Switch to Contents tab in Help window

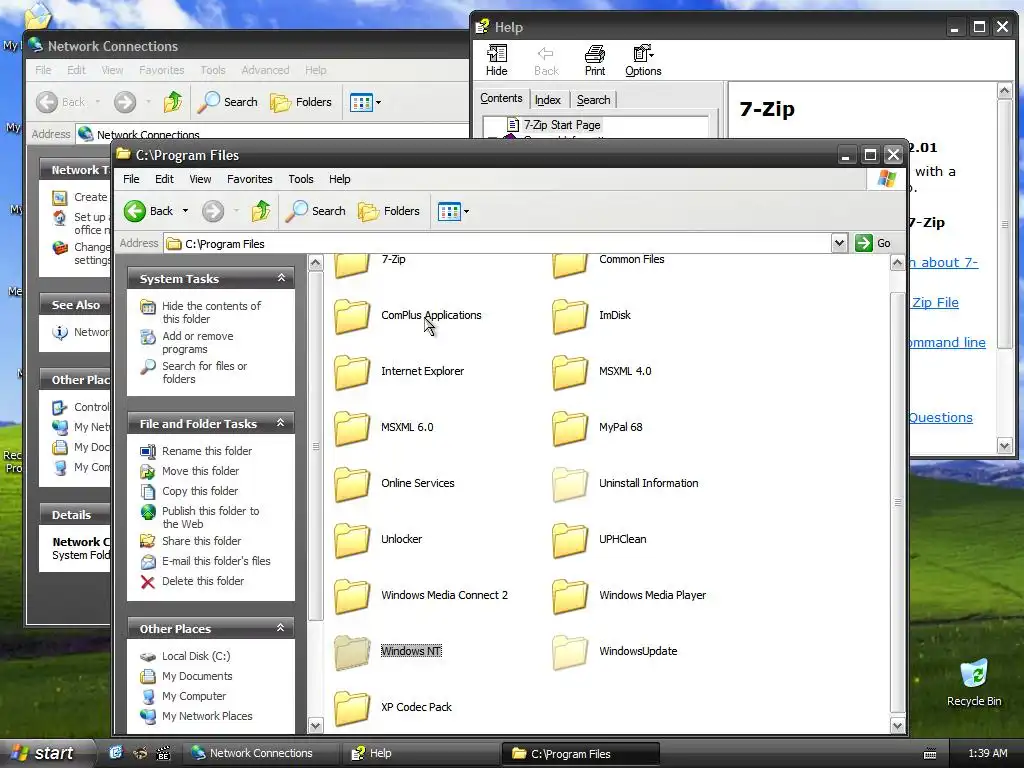tap(501, 98)
